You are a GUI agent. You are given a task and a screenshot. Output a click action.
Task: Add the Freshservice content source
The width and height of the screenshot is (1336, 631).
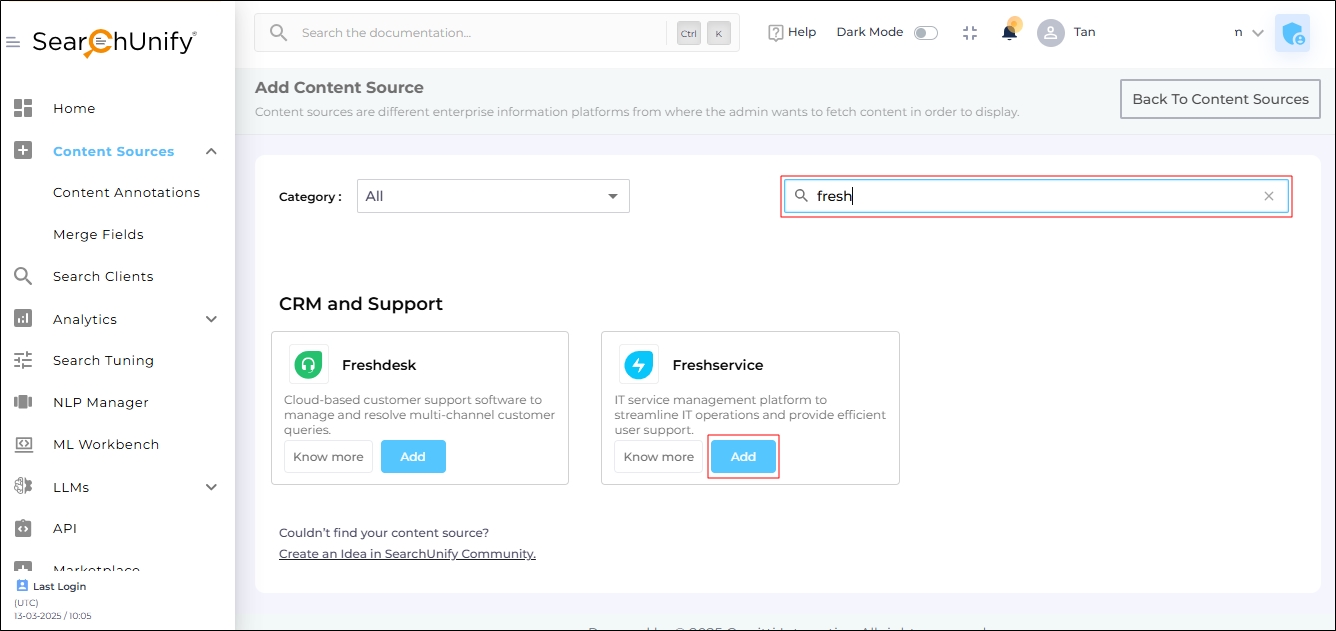(743, 457)
